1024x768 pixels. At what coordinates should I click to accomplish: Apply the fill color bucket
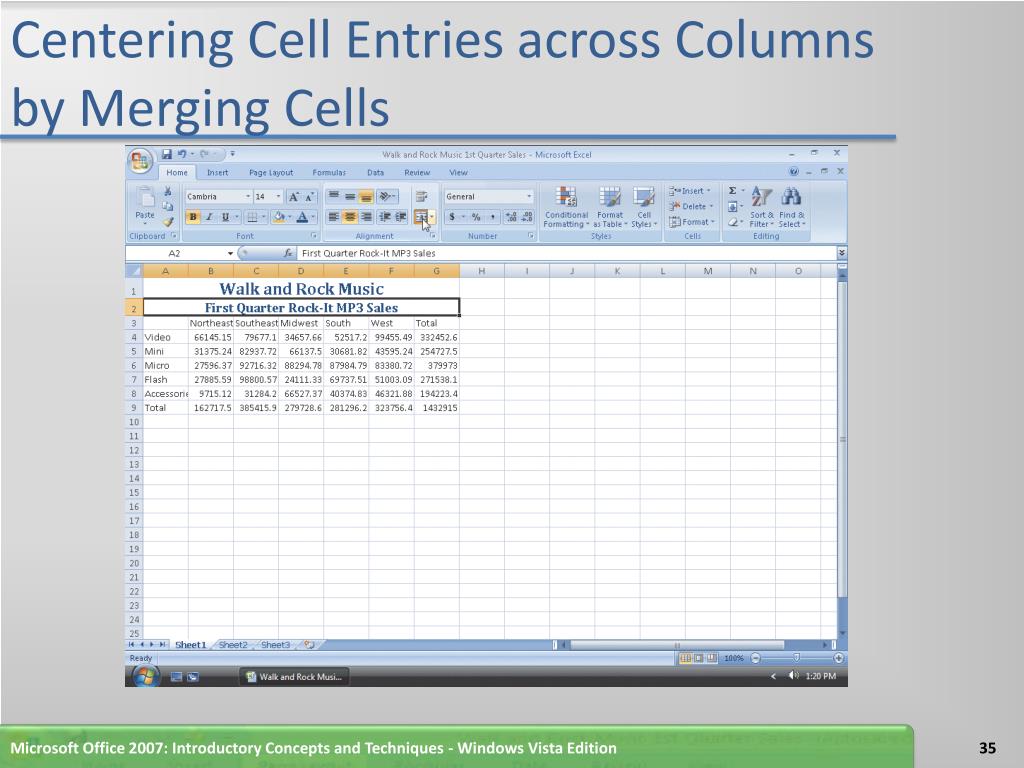(x=279, y=217)
